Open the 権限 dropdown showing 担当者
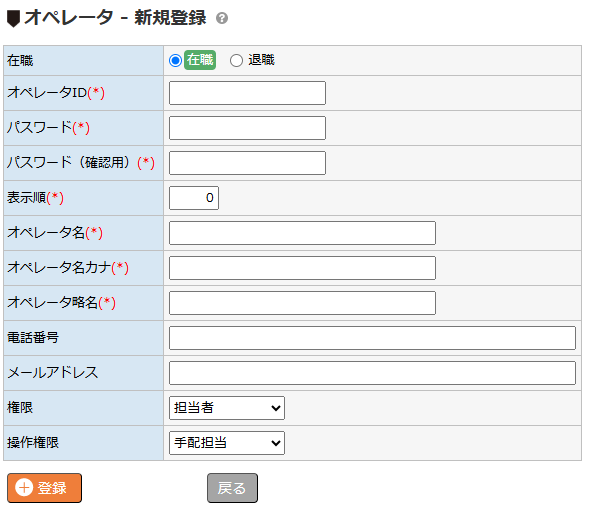This screenshot has height=507, width=591. tap(227, 407)
